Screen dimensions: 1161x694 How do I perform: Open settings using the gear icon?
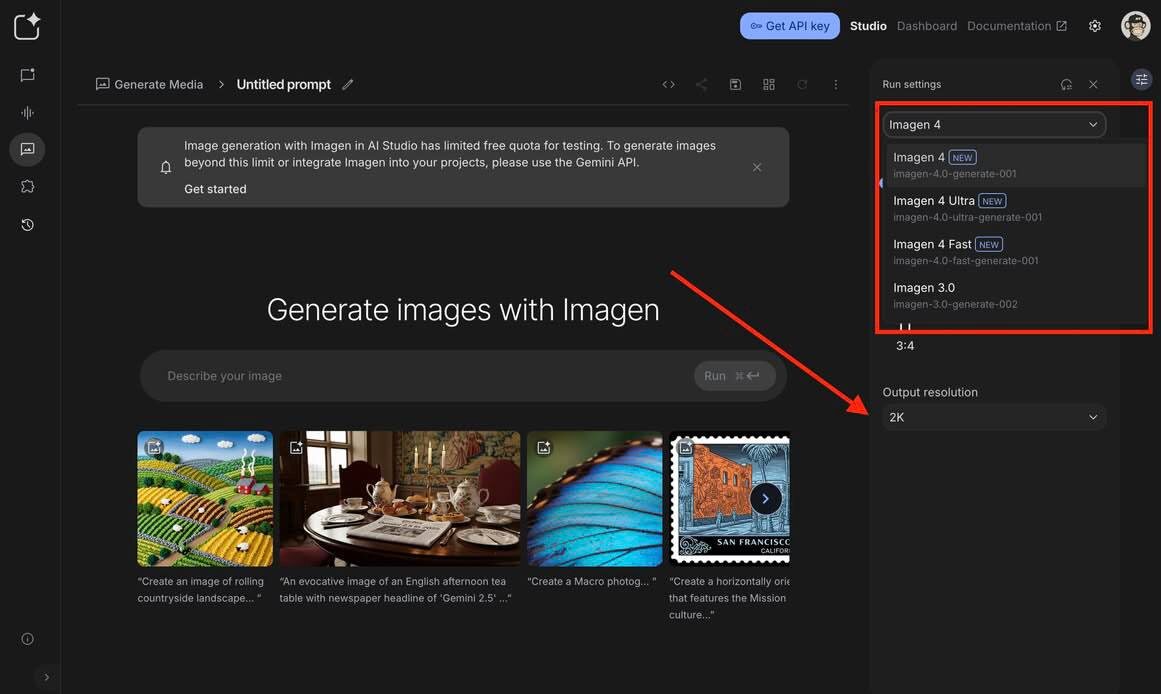tap(1094, 26)
